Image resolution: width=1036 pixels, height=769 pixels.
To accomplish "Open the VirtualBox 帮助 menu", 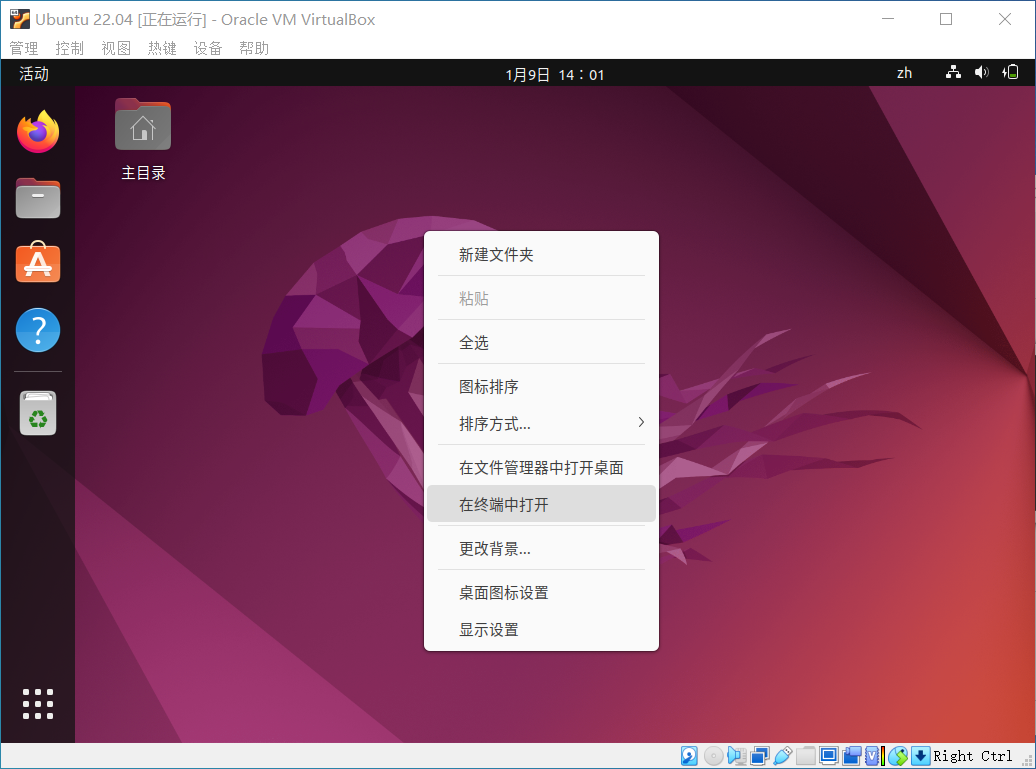I will 254,48.
